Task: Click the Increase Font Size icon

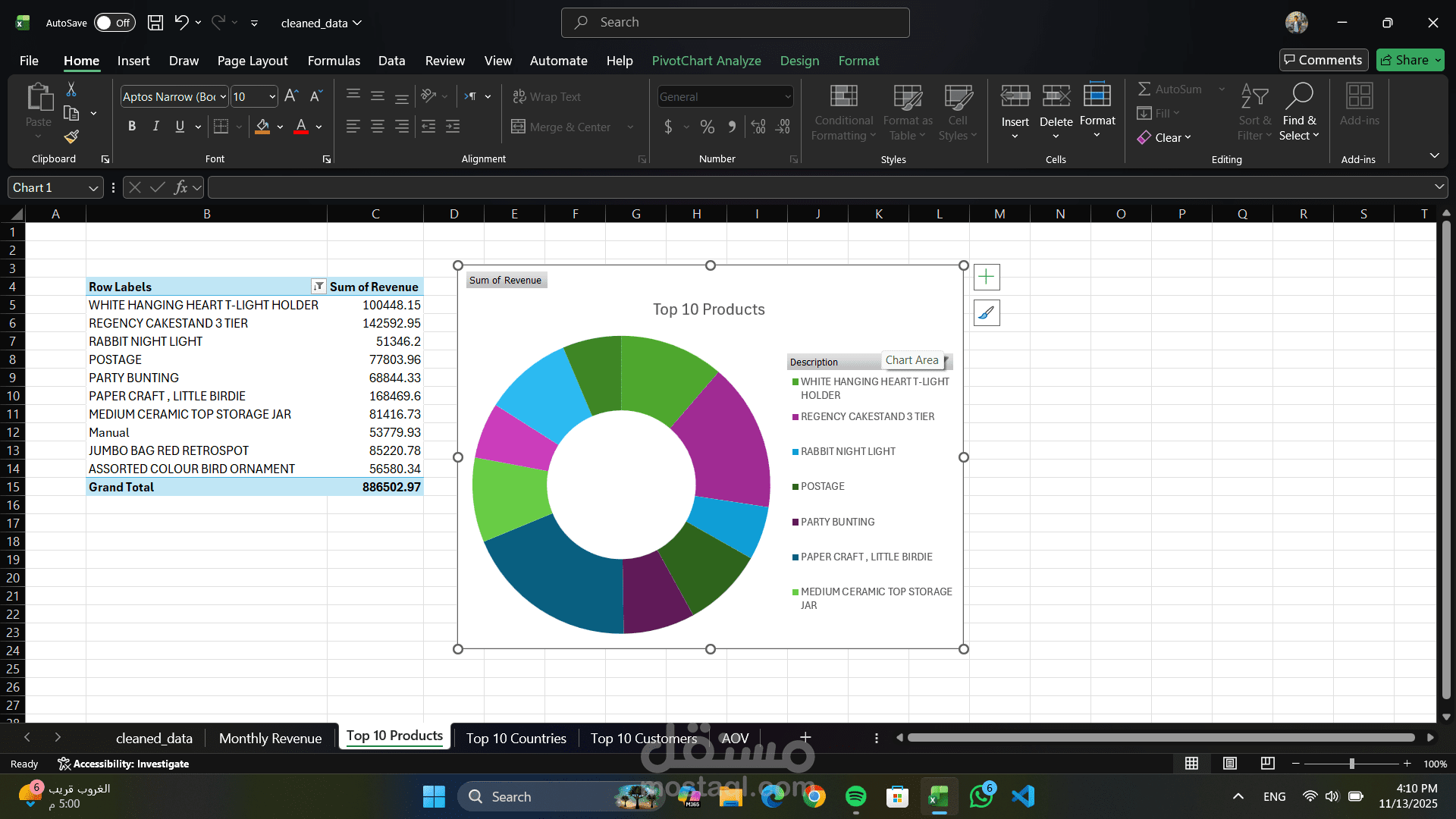Action: (291, 96)
